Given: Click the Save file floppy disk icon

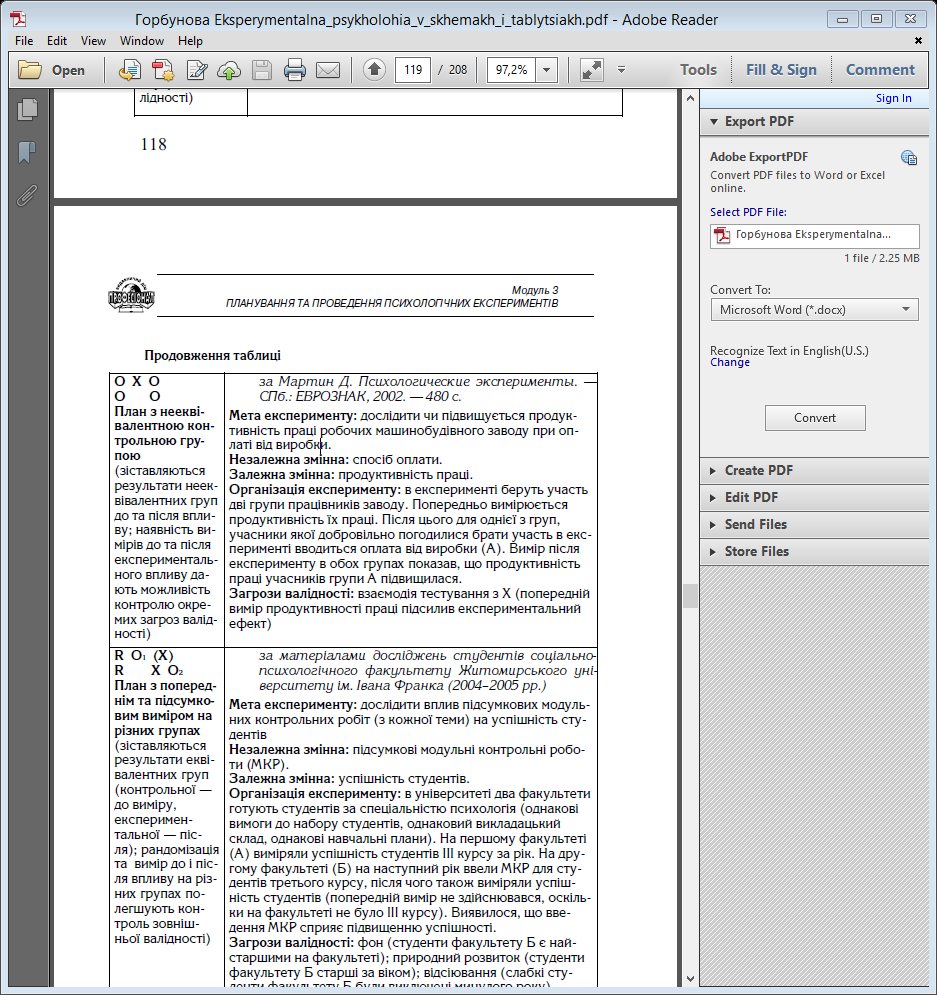Looking at the screenshot, I should click(262, 70).
